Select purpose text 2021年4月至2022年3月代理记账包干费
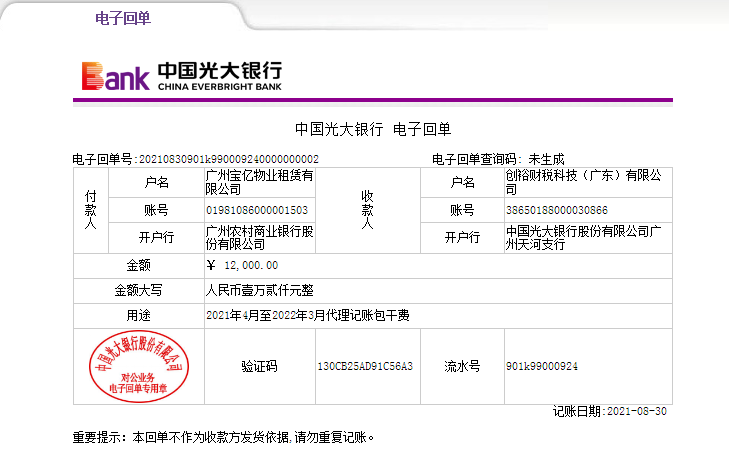Image resolution: width=729 pixels, height=465 pixels. click(308, 316)
